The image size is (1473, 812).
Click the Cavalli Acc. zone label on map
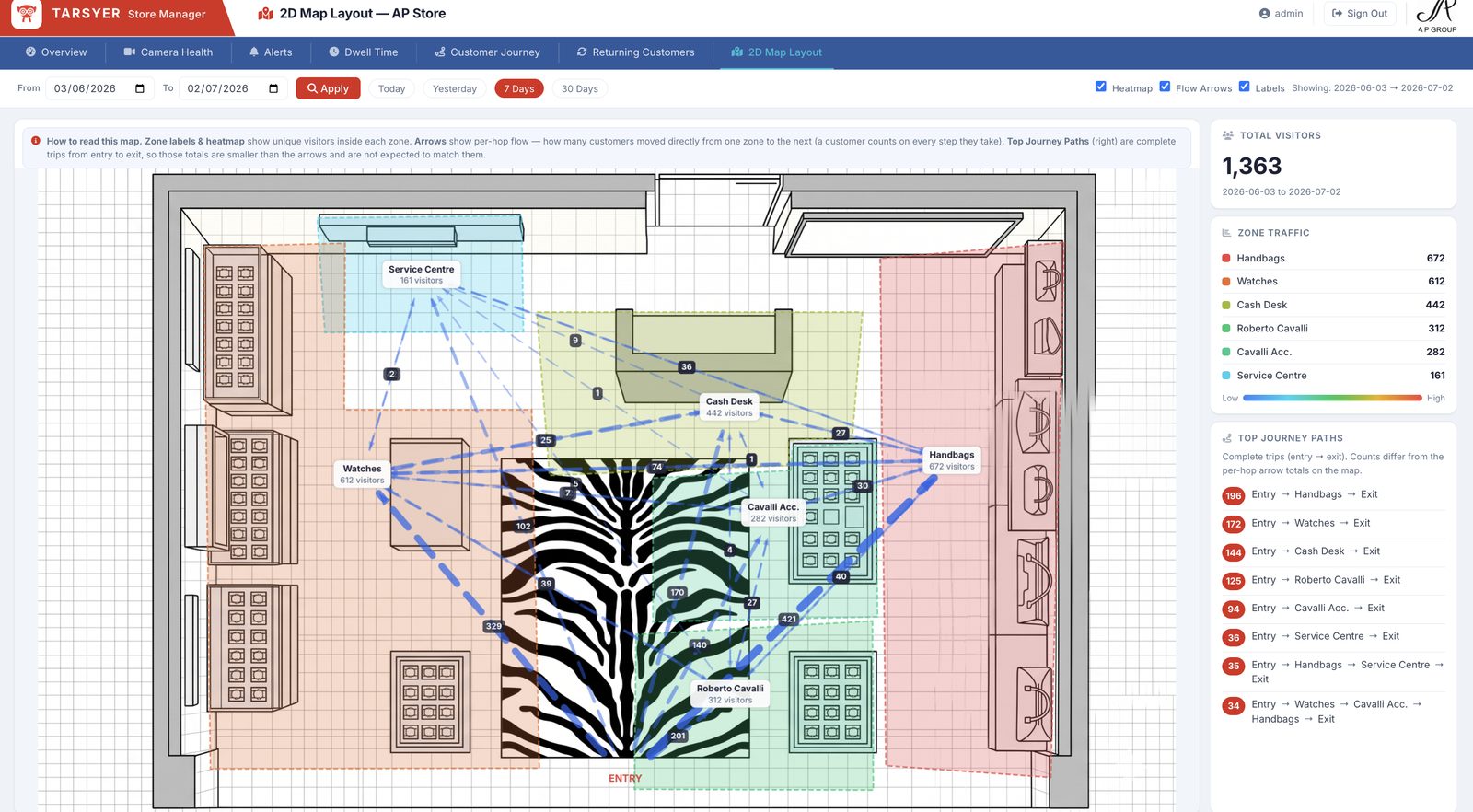point(772,513)
